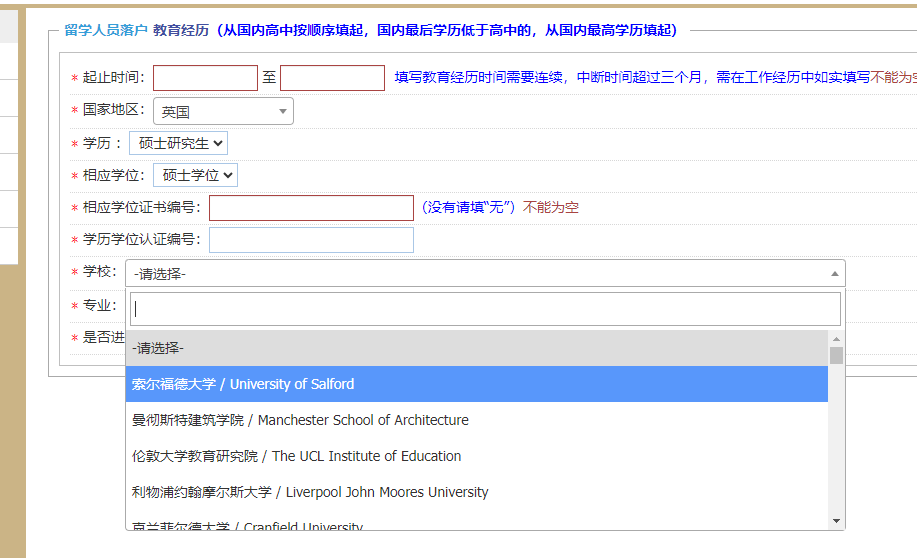Pick 伦敦大学教育研究院 / The UCL Institute of Education

tap(476, 456)
